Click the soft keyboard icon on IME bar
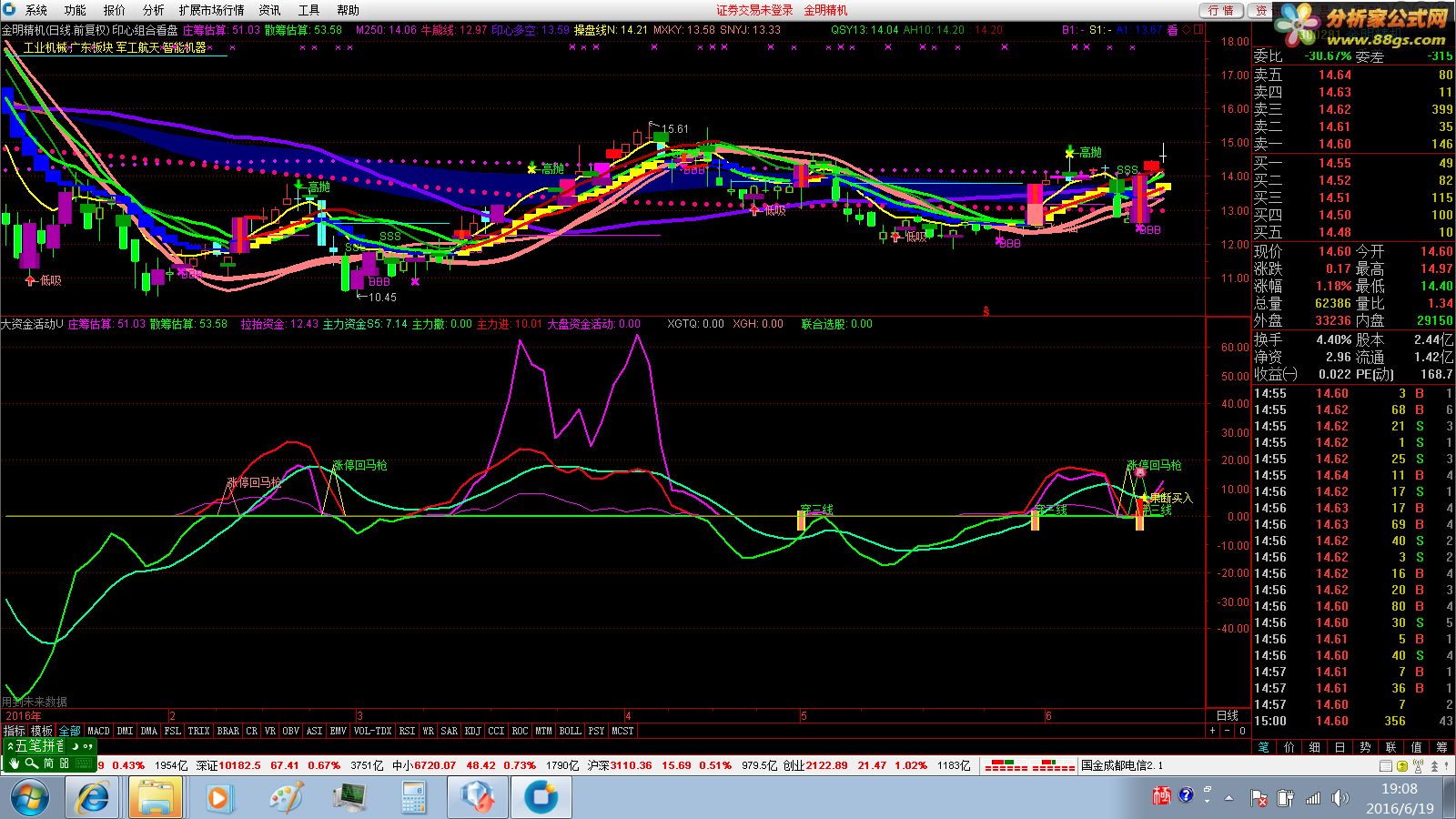This screenshot has height=819, width=1456. (x=83, y=763)
